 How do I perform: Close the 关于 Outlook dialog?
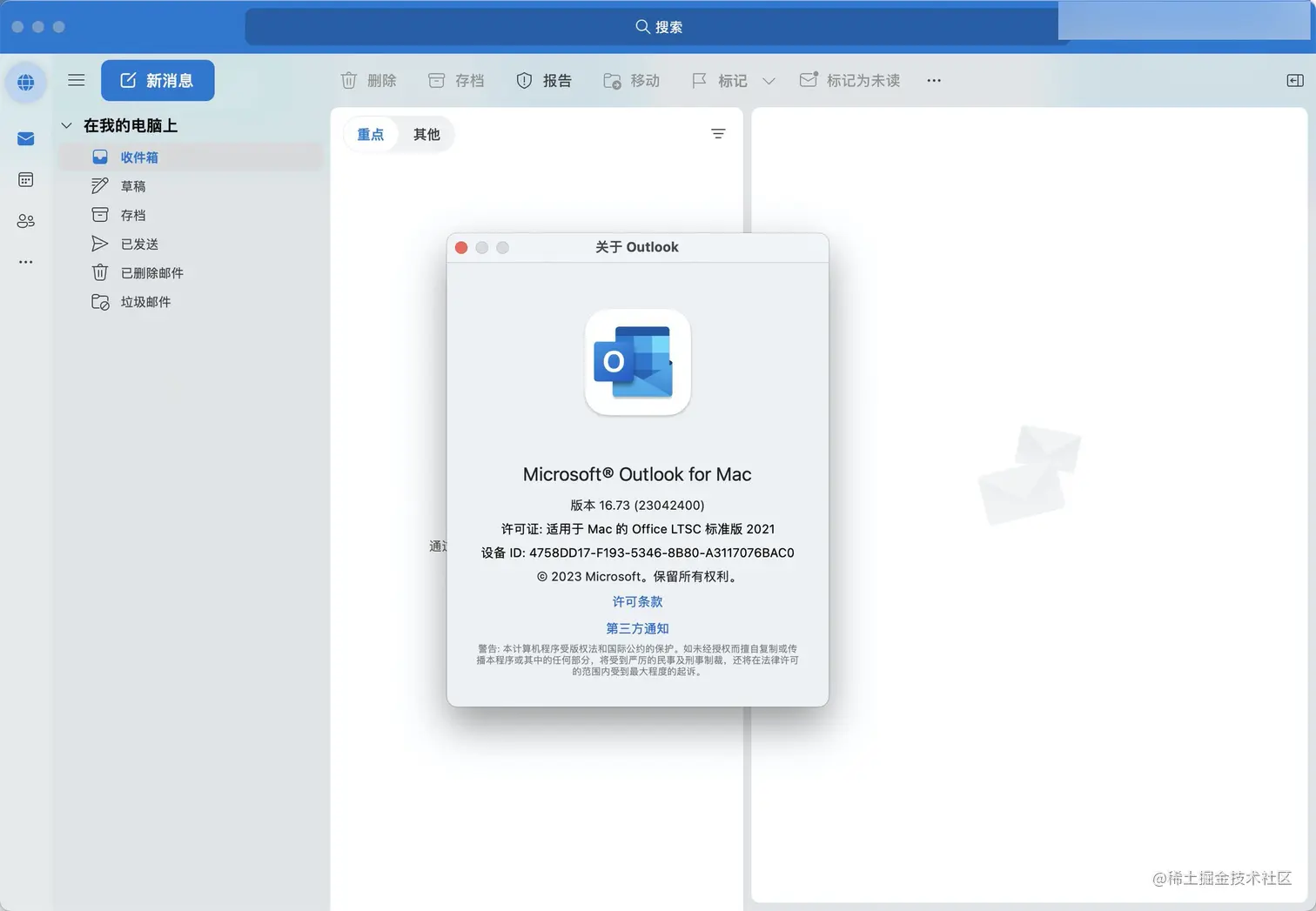coord(461,247)
